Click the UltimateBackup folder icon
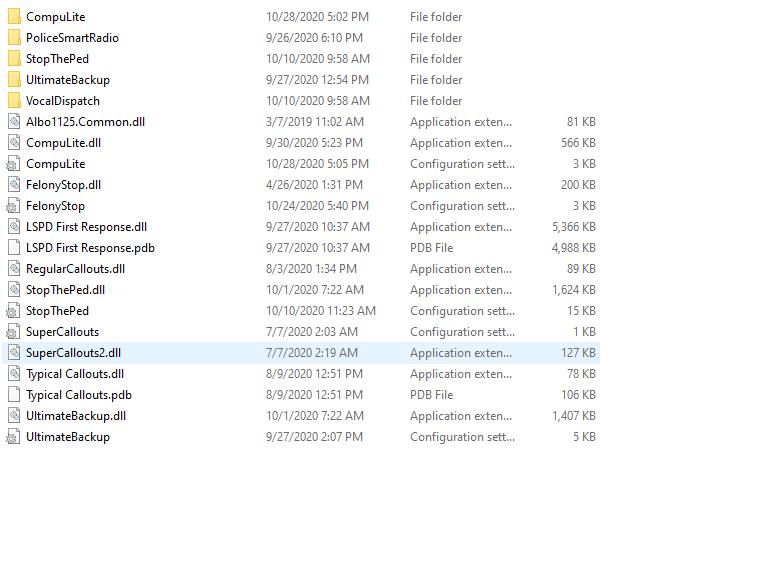The width and height of the screenshot is (772, 577). point(14,80)
